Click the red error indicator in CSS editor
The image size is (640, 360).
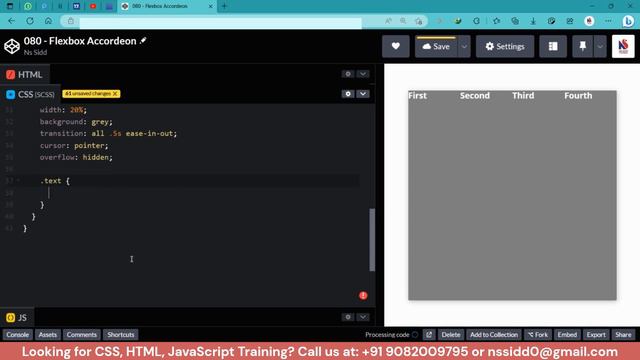coord(363,295)
